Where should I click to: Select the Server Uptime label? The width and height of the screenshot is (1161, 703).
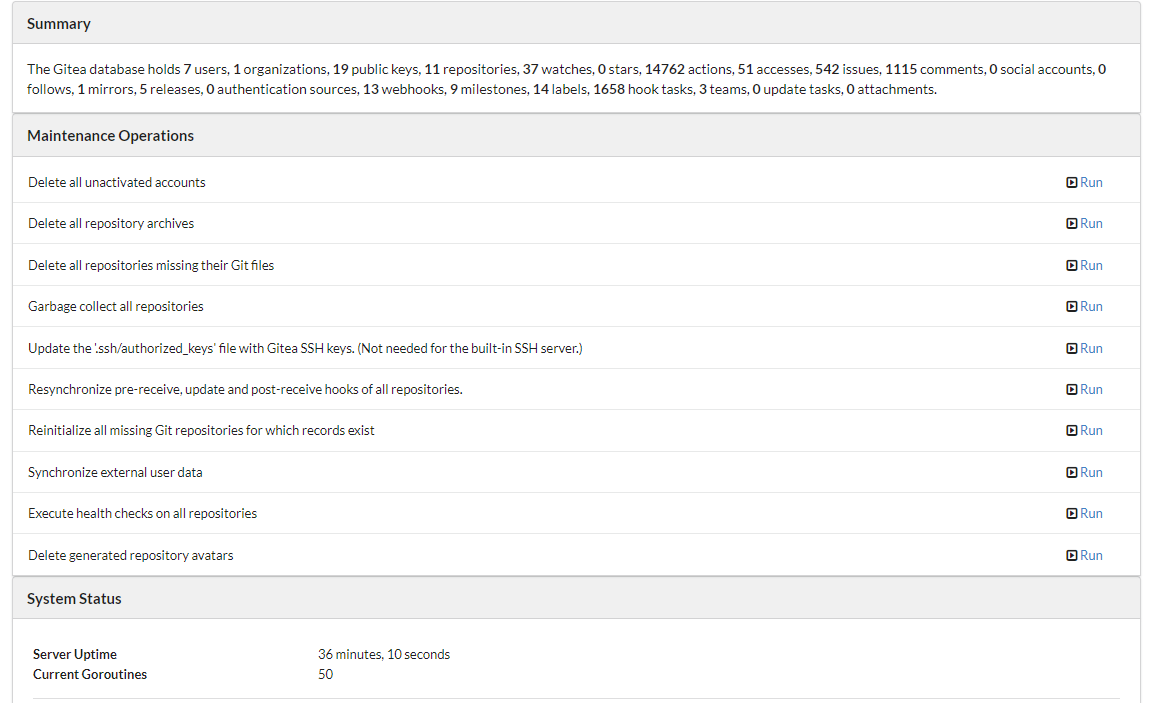[x=75, y=654]
